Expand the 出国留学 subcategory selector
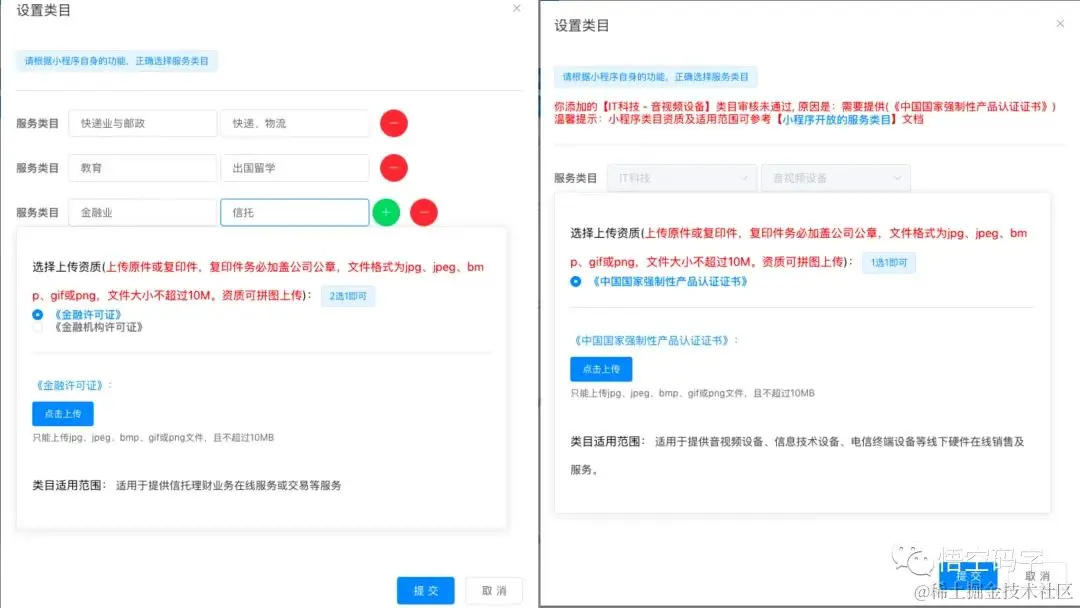Viewport: 1080px width, 608px height. [x=294, y=167]
